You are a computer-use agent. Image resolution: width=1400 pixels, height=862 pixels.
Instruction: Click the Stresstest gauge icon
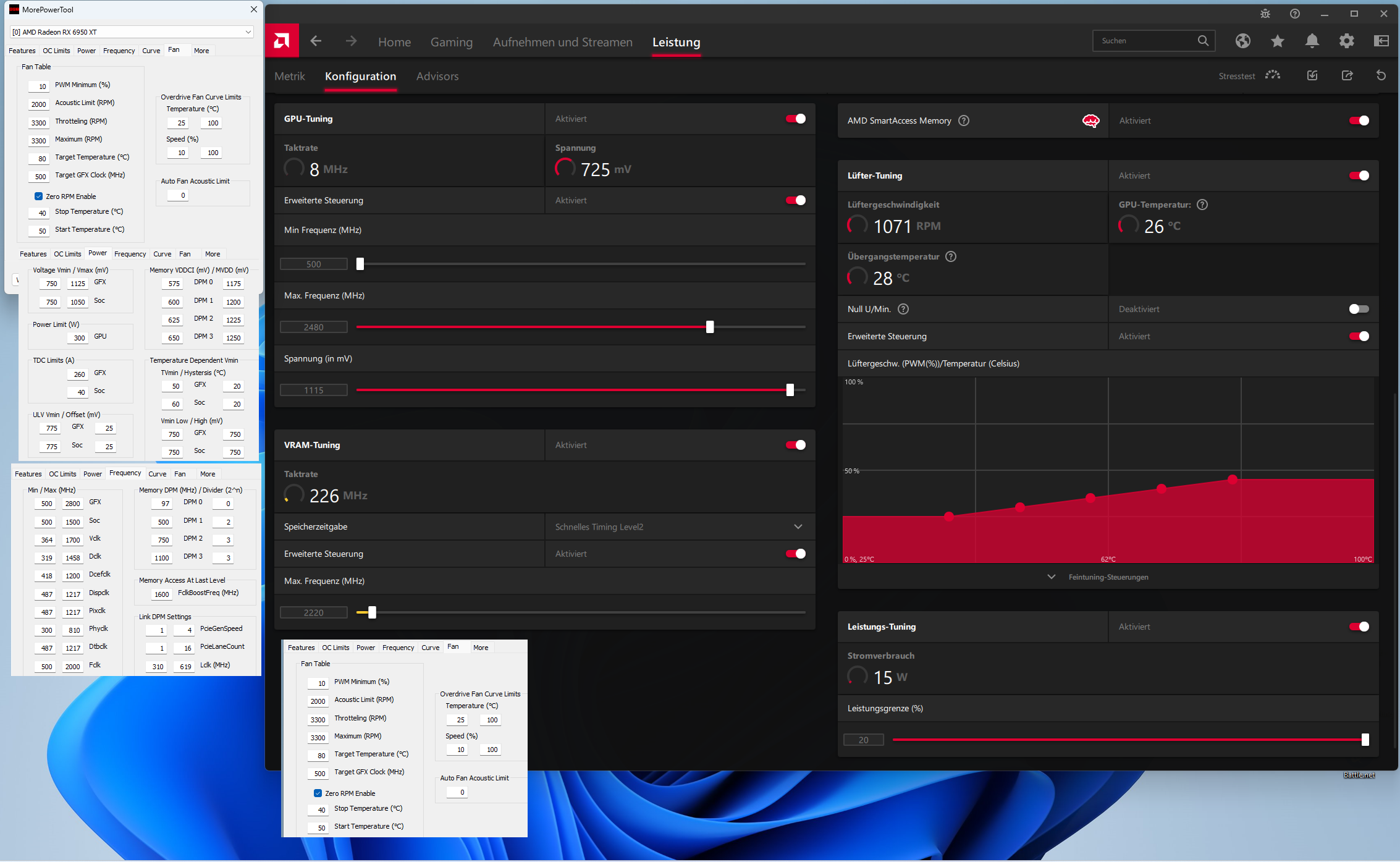(1272, 75)
